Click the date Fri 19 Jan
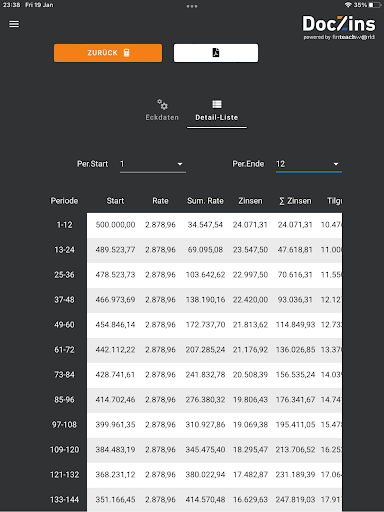Image resolution: width=384 pixels, height=512 pixels. tap(39, 5)
